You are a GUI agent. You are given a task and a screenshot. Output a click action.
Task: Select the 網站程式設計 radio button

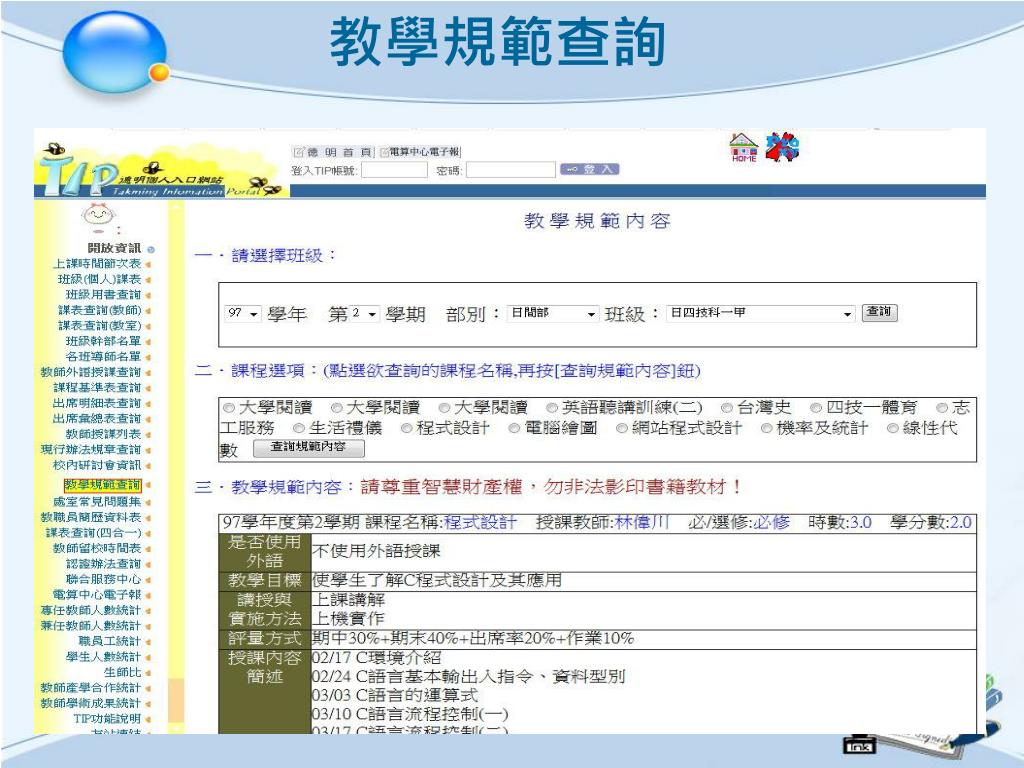click(x=622, y=428)
